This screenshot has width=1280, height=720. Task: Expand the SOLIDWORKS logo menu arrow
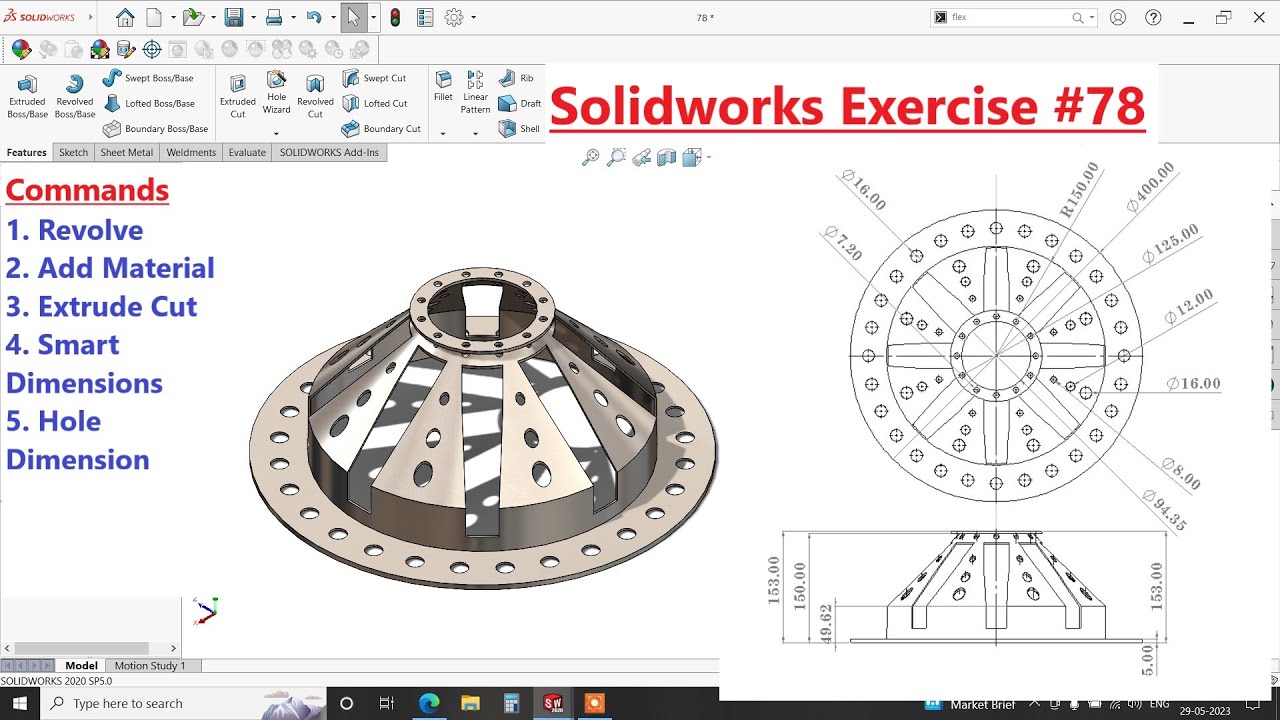(91, 17)
